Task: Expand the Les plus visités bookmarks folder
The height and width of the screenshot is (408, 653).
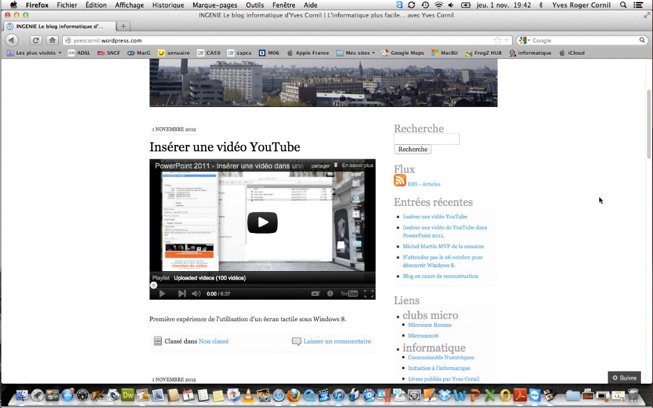Action: pos(34,53)
